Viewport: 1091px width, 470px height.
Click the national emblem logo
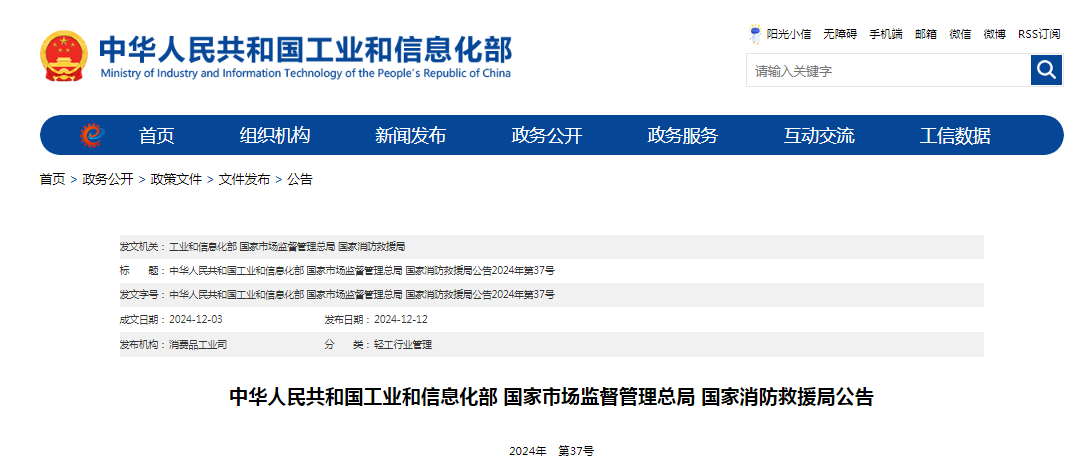coord(64,57)
